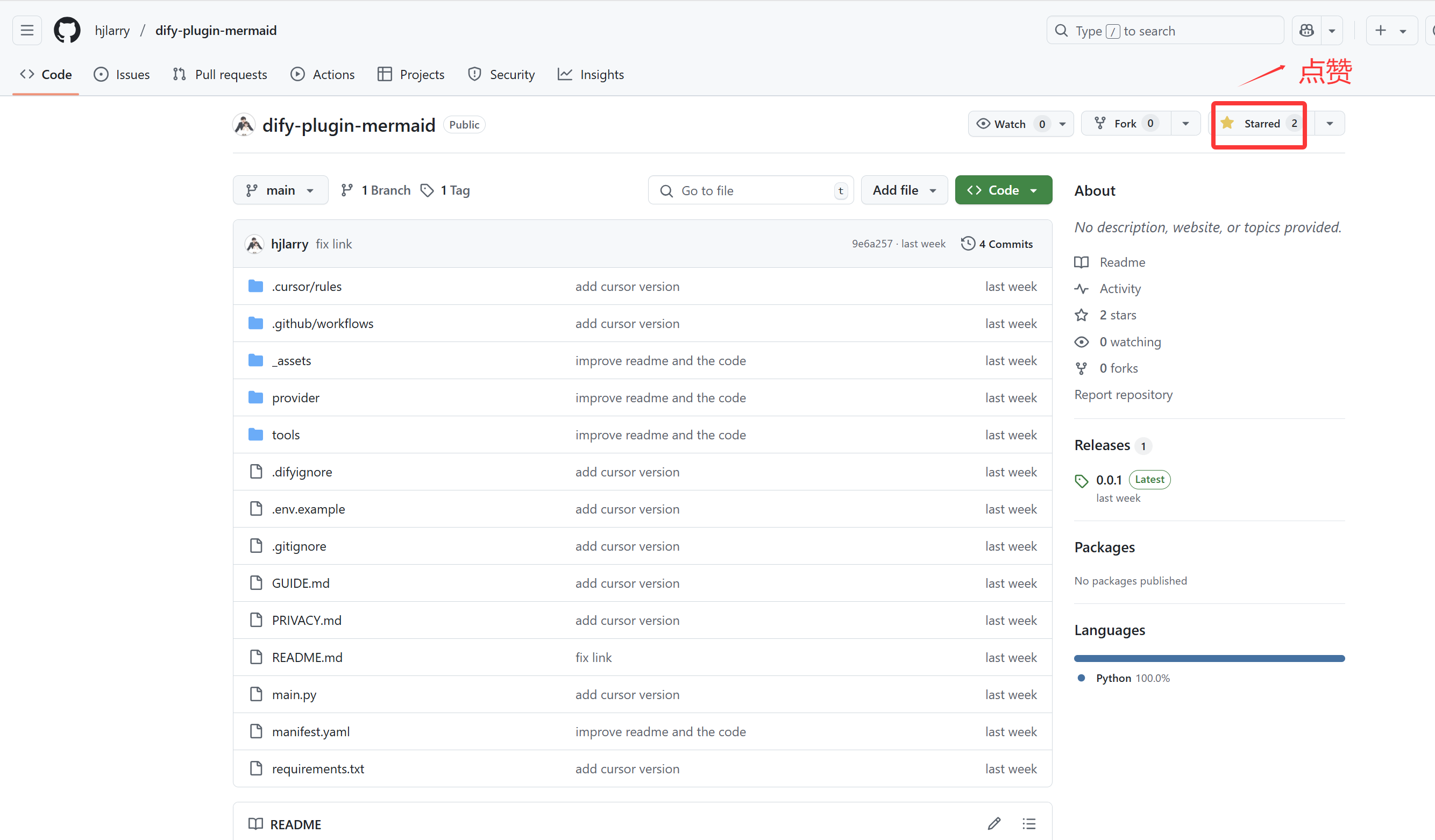Open the Projects tab
1435x840 pixels.
point(410,75)
